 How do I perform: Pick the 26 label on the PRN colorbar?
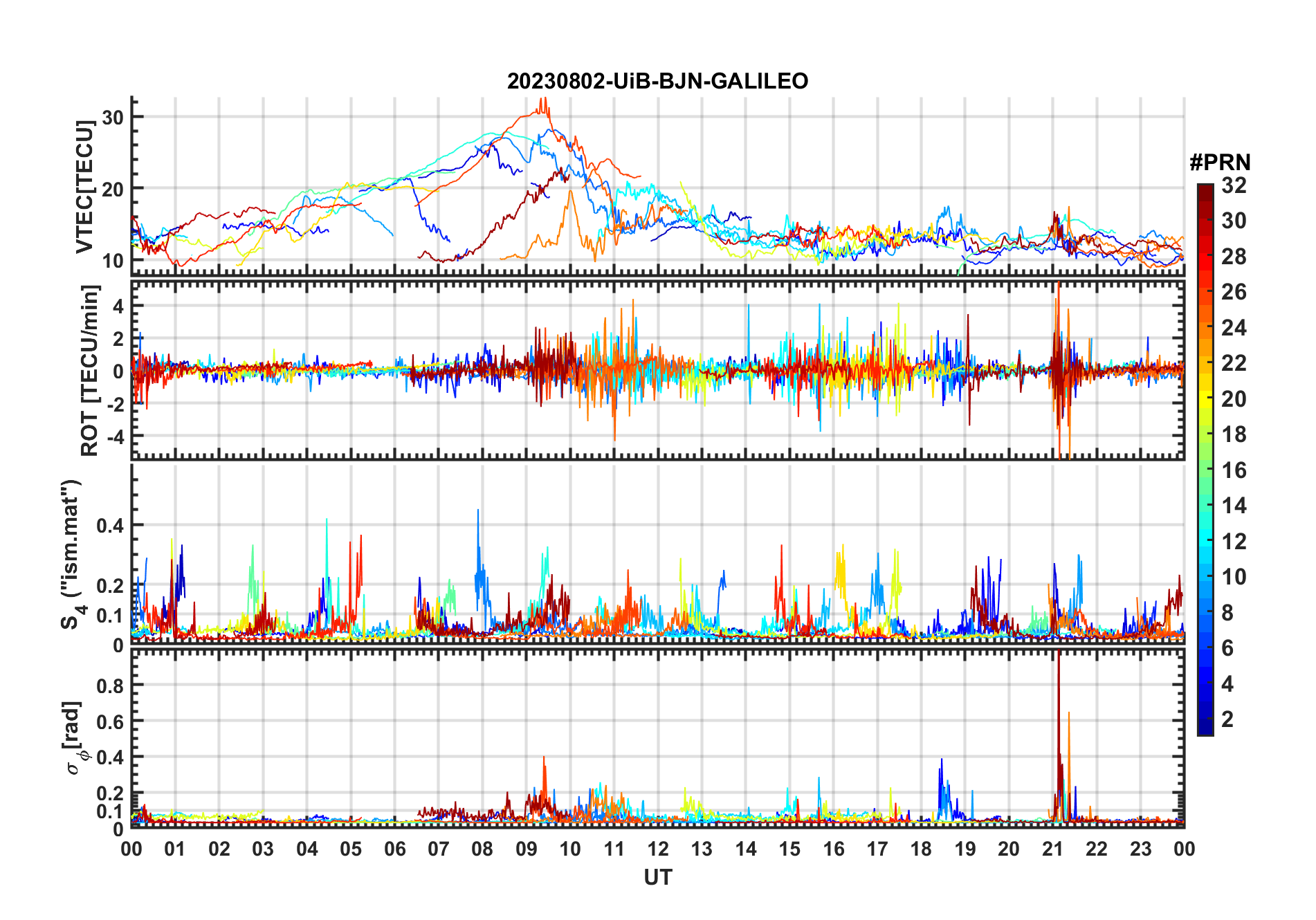1234,292
